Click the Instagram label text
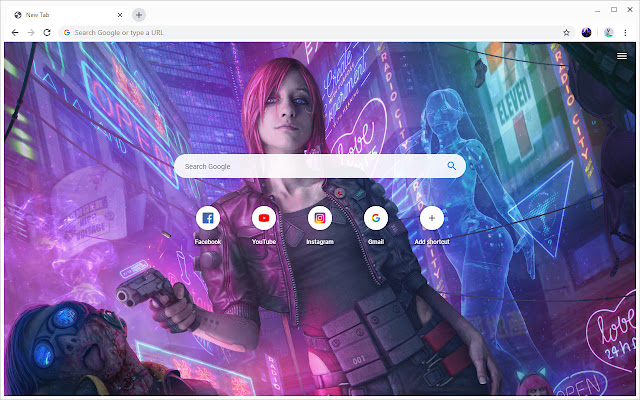The width and height of the screenshot is (640, 400). [320, 242]
